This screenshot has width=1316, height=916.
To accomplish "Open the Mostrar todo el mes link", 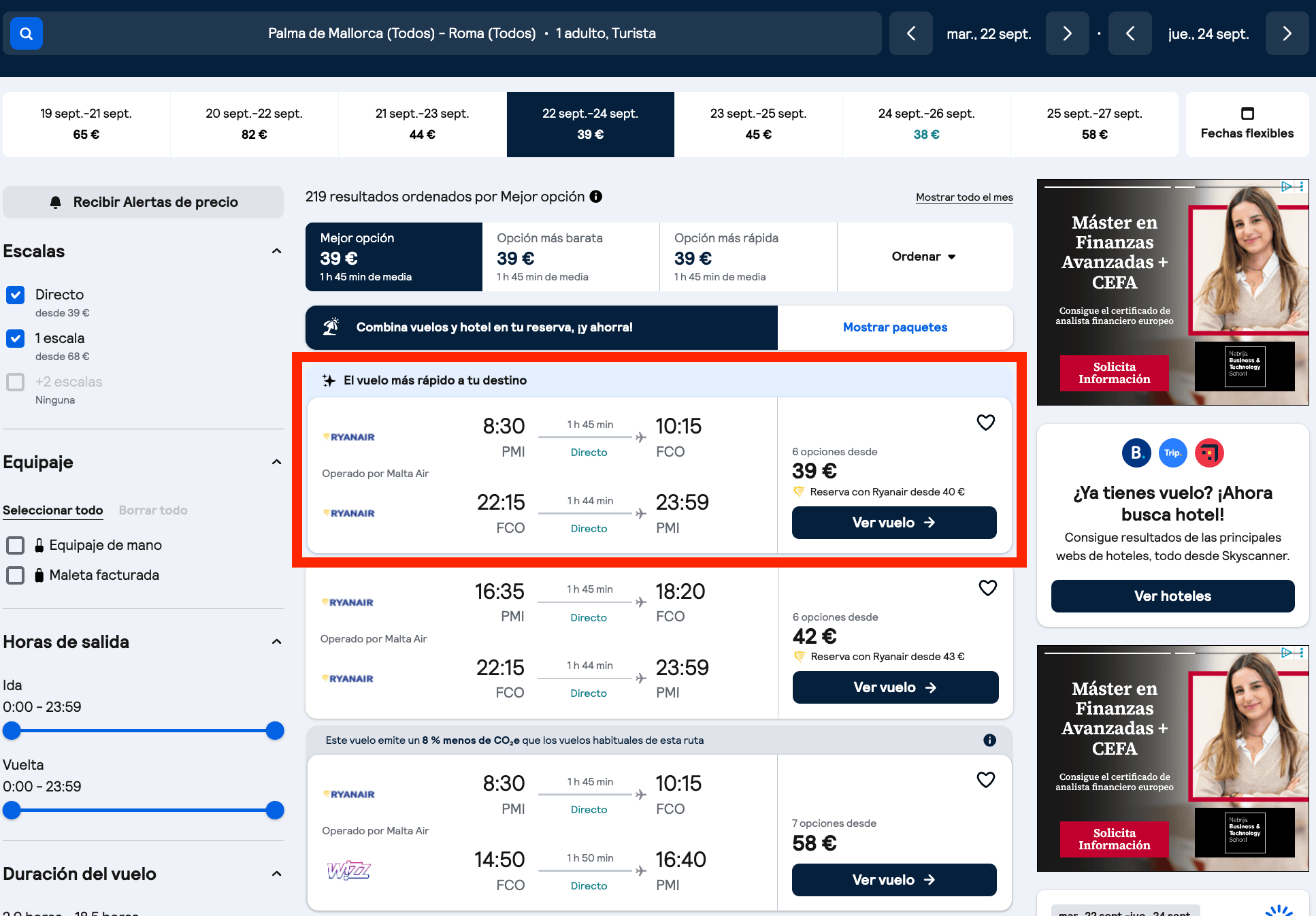I will coord(964,197).
